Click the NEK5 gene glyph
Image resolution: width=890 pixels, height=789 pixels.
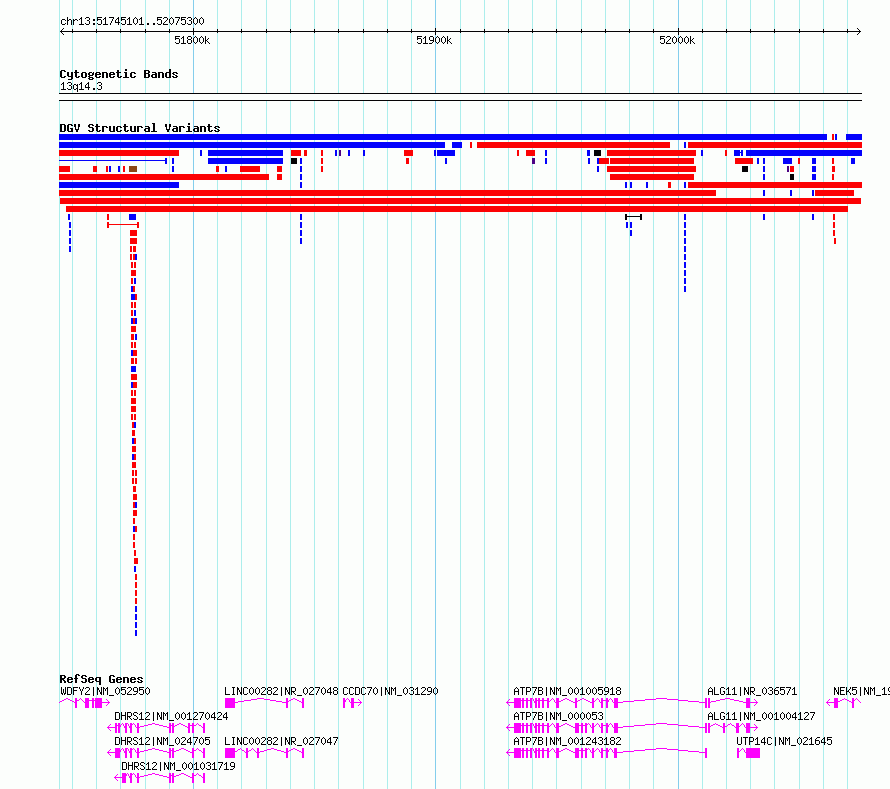[844, 703]
